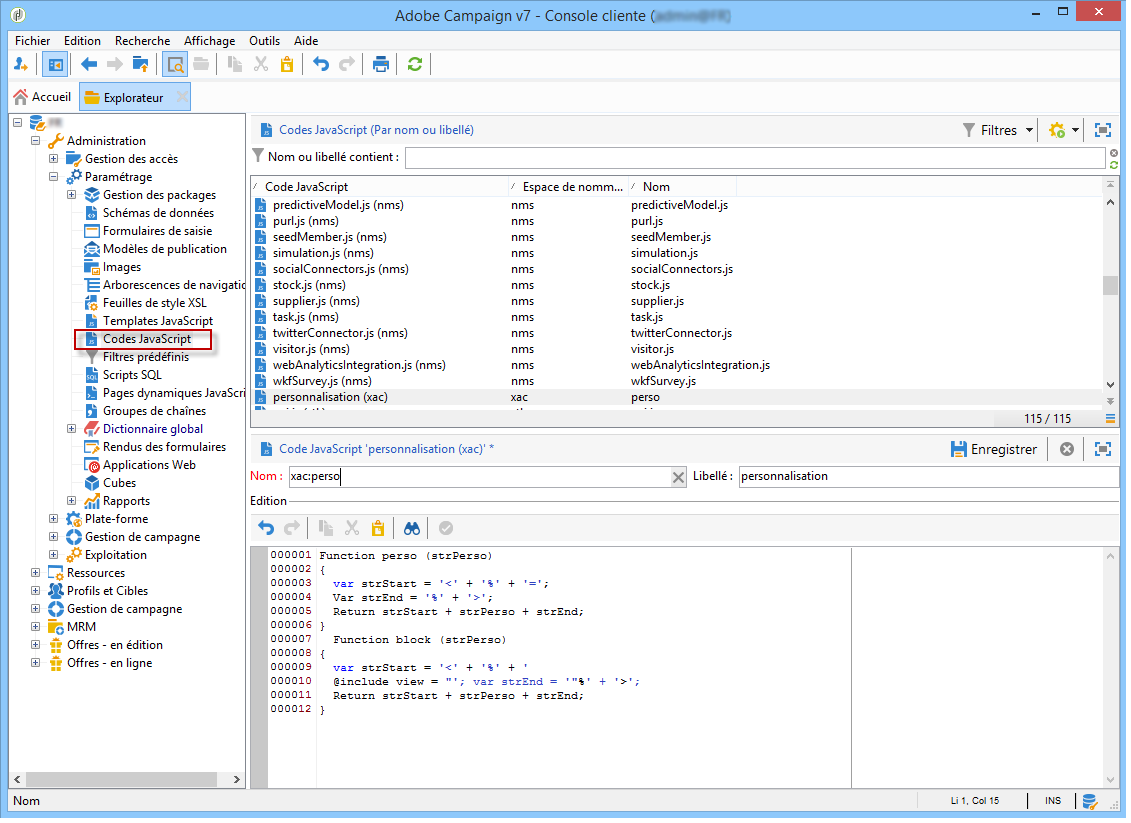Click the paste icon in main toolbar

pyautogui.click(x=287, y=65)
